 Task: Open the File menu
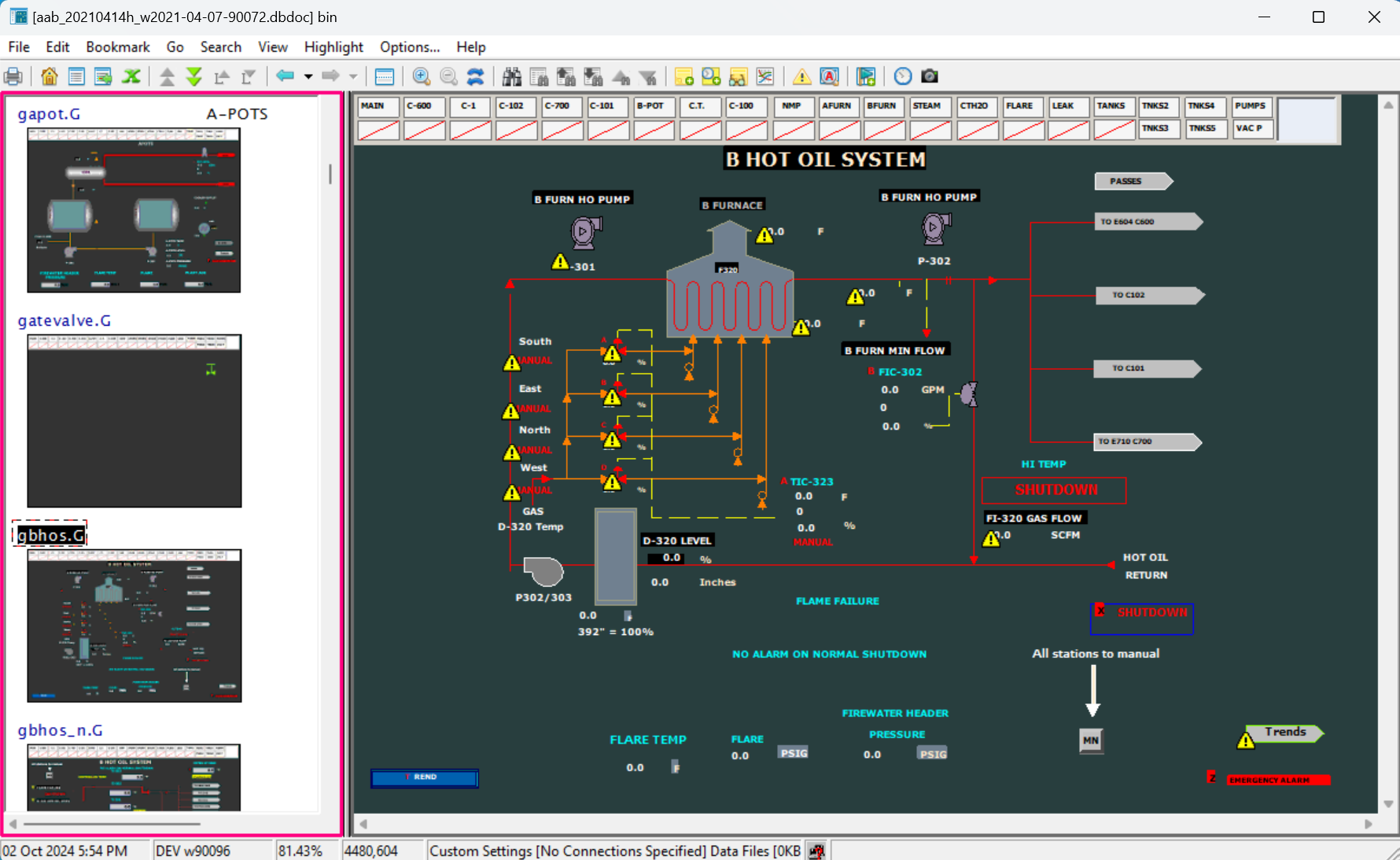[x=19, y=47]
